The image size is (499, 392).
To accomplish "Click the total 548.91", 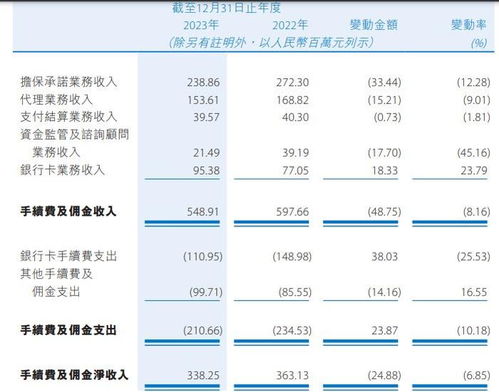I will tap(203, 212).
